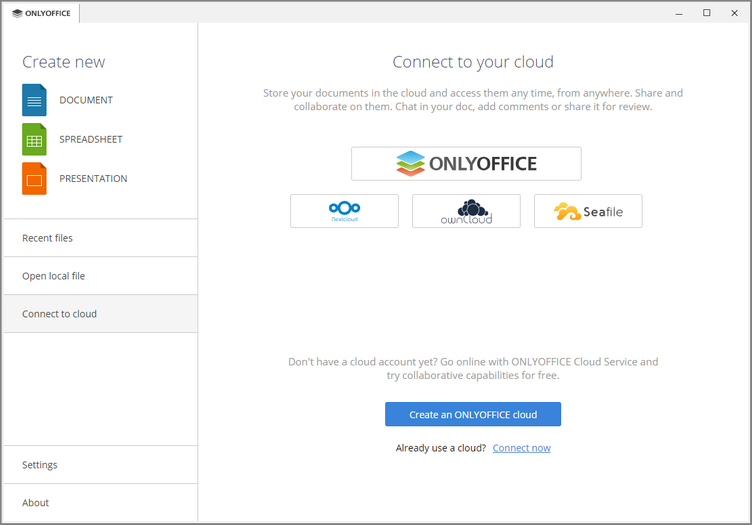
Task: Select Connect to cloud sidebar item
Action: click(x=101, y=314)
